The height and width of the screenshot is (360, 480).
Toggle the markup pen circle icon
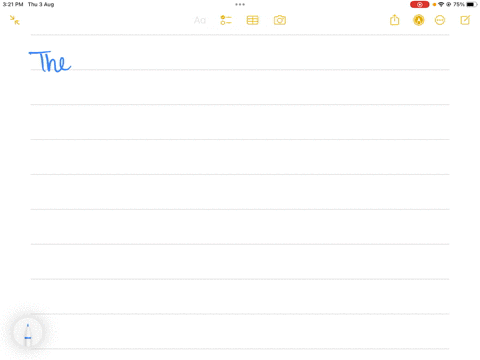[x=419, y=20]
